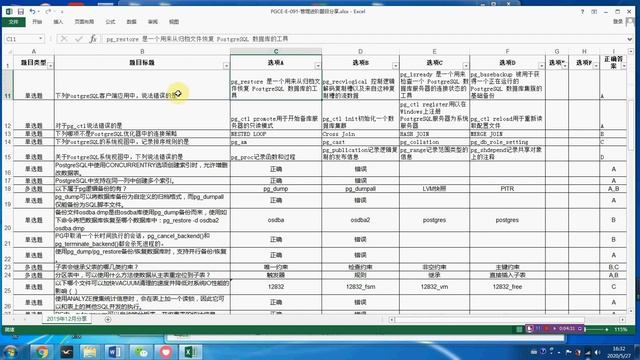Click the Undo arrow in quick access toolbar
Viewport: 640px width, 360px height.
click(x=32, y=12)
